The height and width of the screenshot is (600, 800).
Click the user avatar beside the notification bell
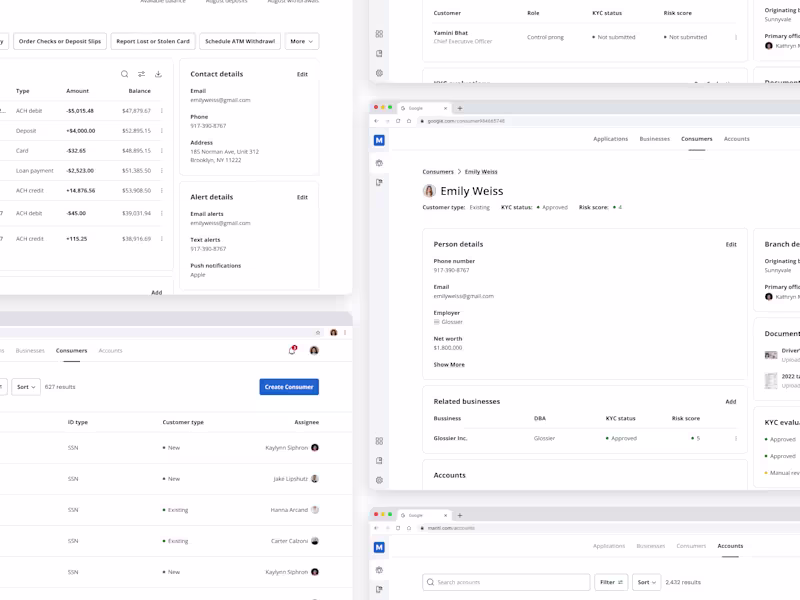tap(314, 350)
